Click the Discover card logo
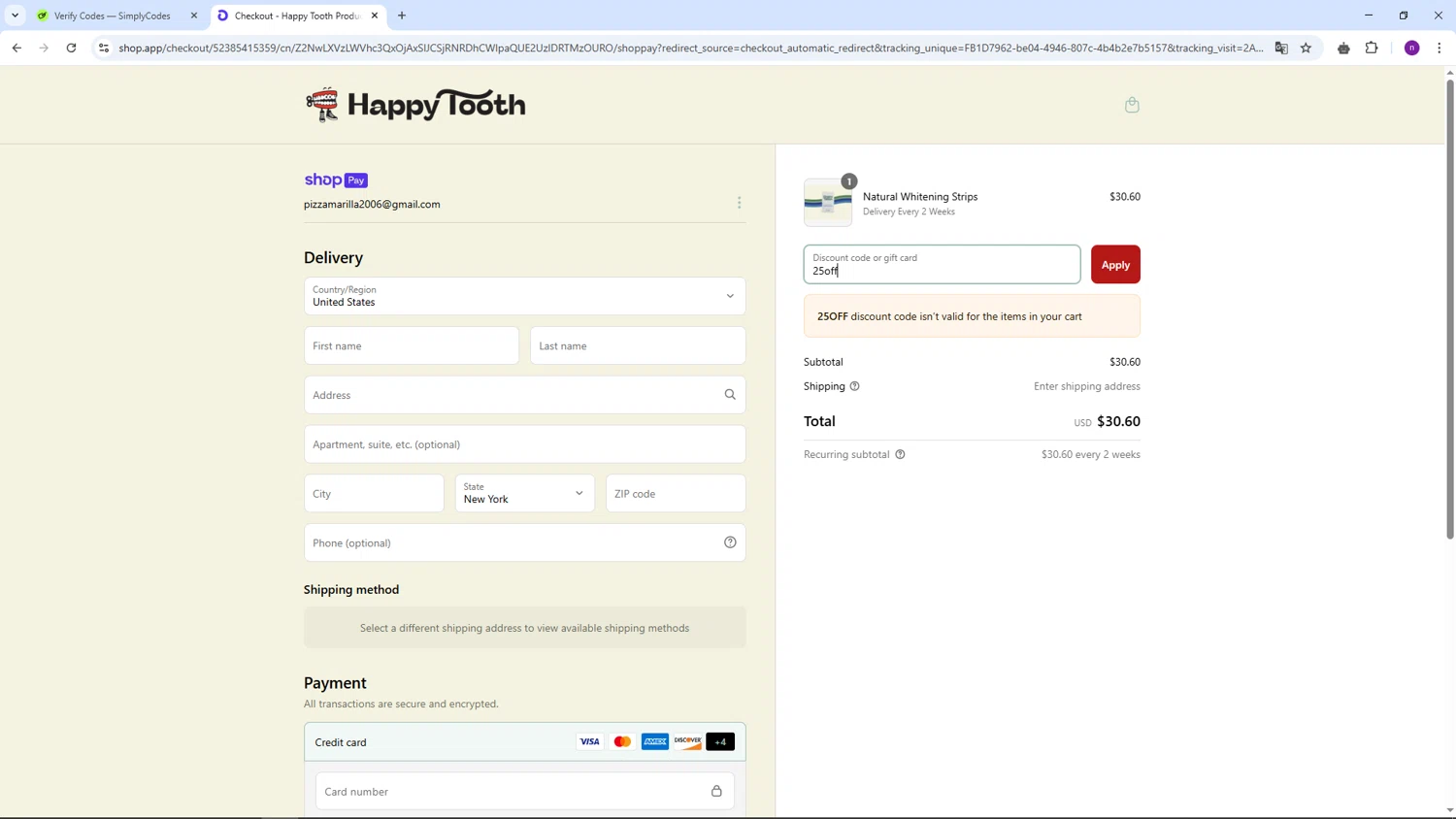 [687, 741]
